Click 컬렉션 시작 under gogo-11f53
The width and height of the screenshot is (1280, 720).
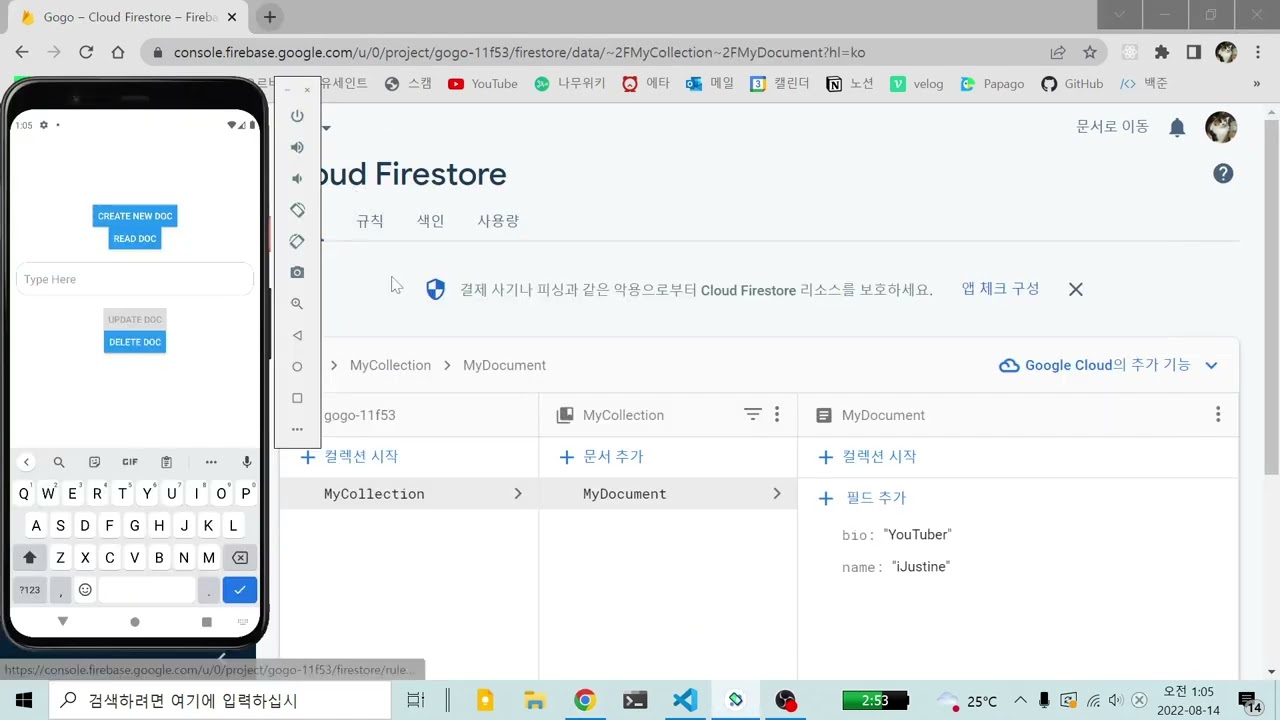(350, 456)
